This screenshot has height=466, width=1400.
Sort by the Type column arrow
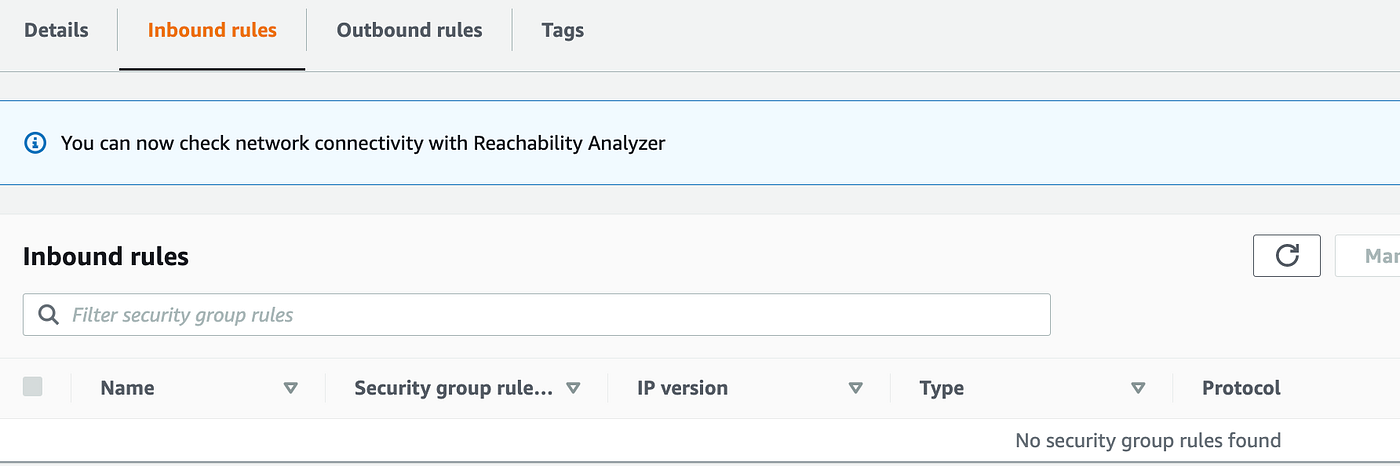coord(1137,388)
